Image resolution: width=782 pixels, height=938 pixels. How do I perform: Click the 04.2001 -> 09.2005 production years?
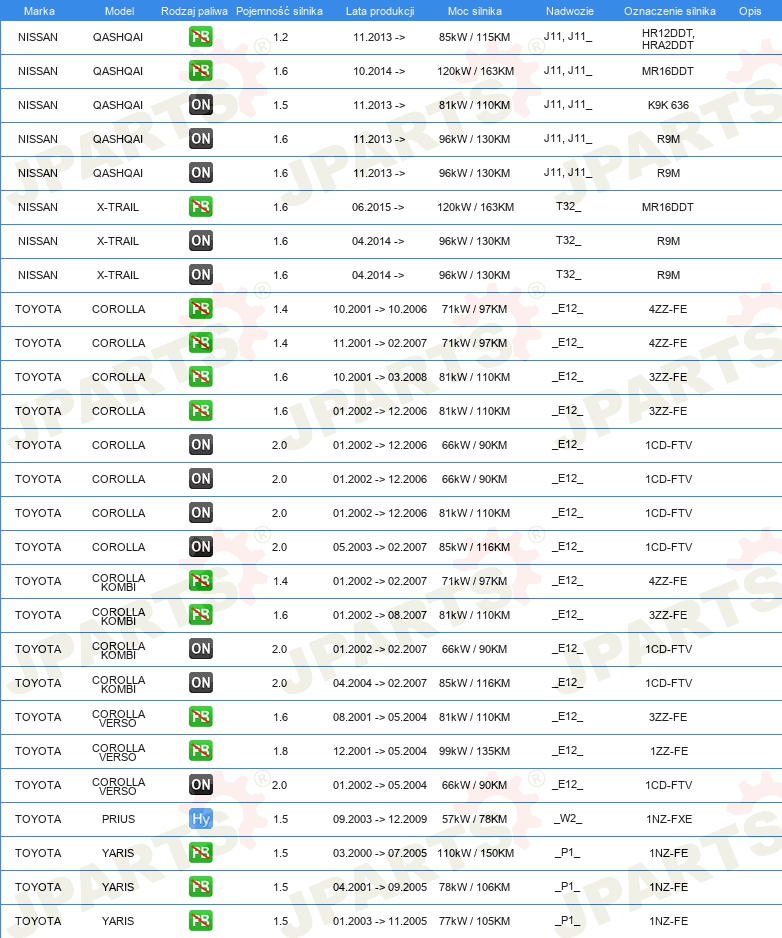click(380, 887)
